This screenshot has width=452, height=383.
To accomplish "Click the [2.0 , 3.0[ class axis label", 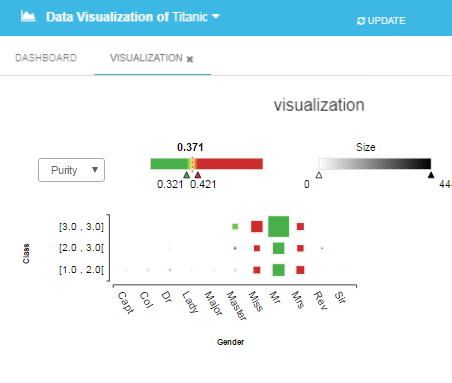I will 81,248.
